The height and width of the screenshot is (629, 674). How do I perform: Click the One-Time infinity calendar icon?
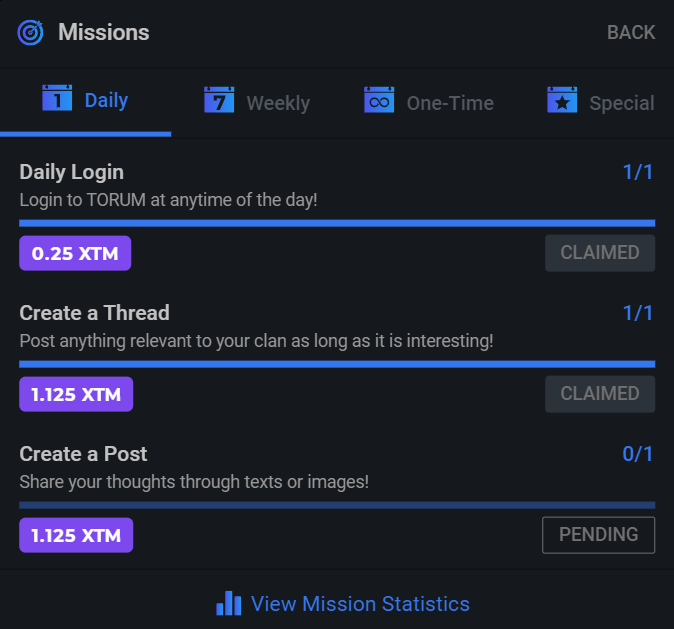coord(379,101)
